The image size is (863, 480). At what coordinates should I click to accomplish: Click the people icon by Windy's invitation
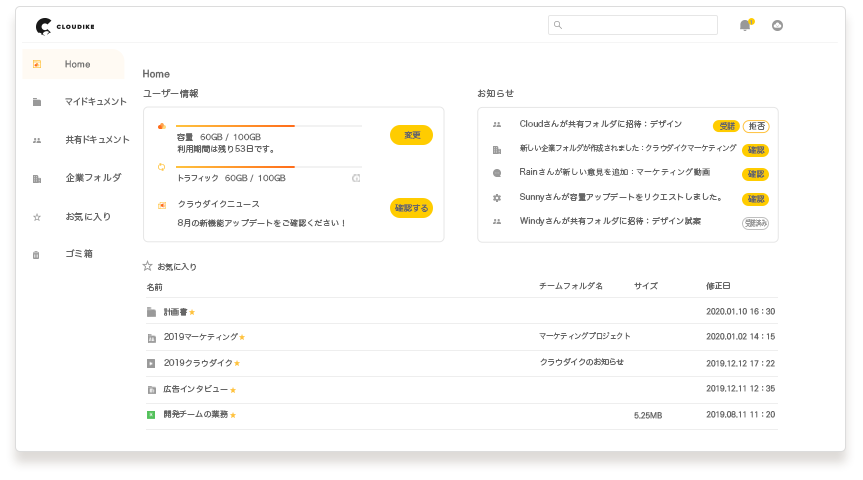click(x=497, y=222)
